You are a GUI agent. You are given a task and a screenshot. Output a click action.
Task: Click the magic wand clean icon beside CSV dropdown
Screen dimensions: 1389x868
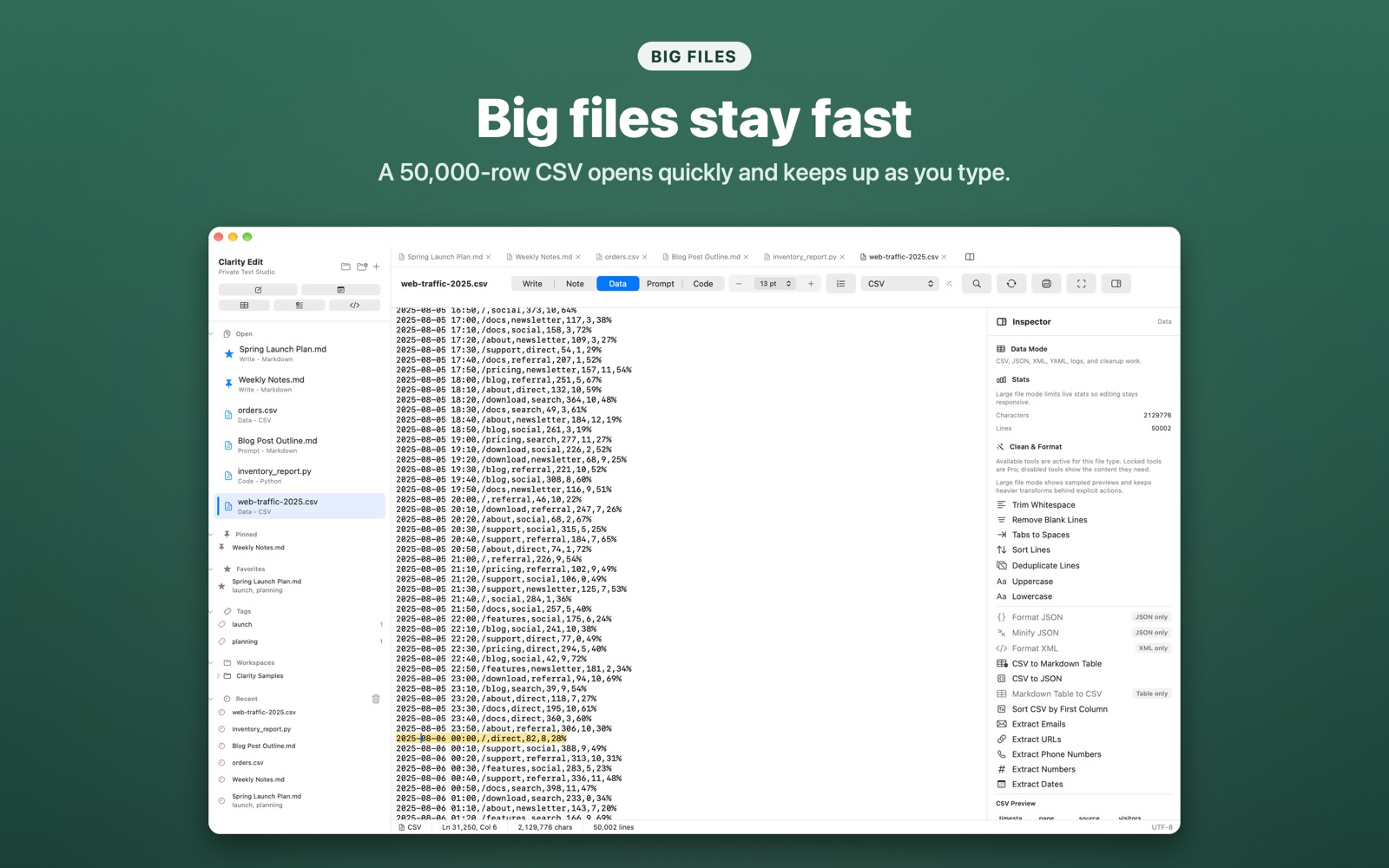[x=950, y=284]
